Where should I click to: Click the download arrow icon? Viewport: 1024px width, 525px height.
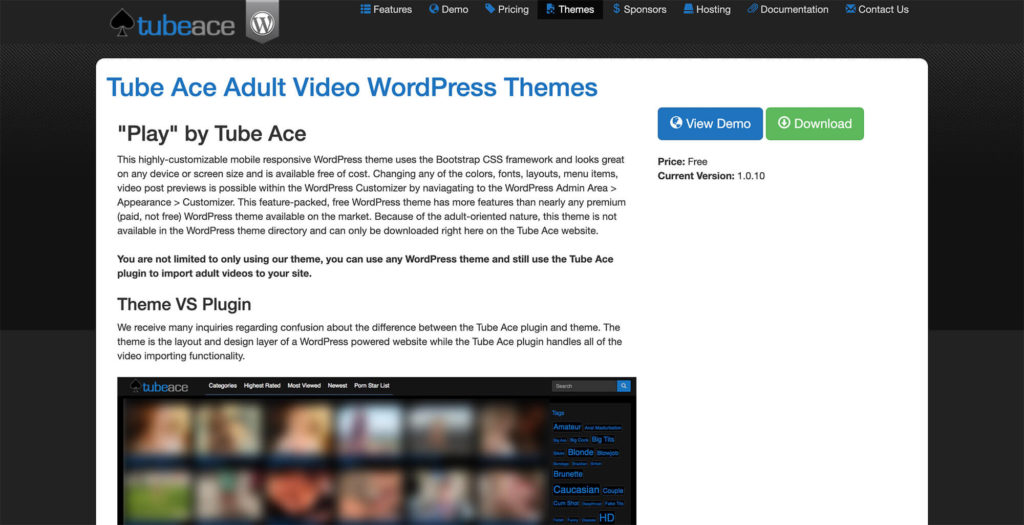tap(784, 123)
